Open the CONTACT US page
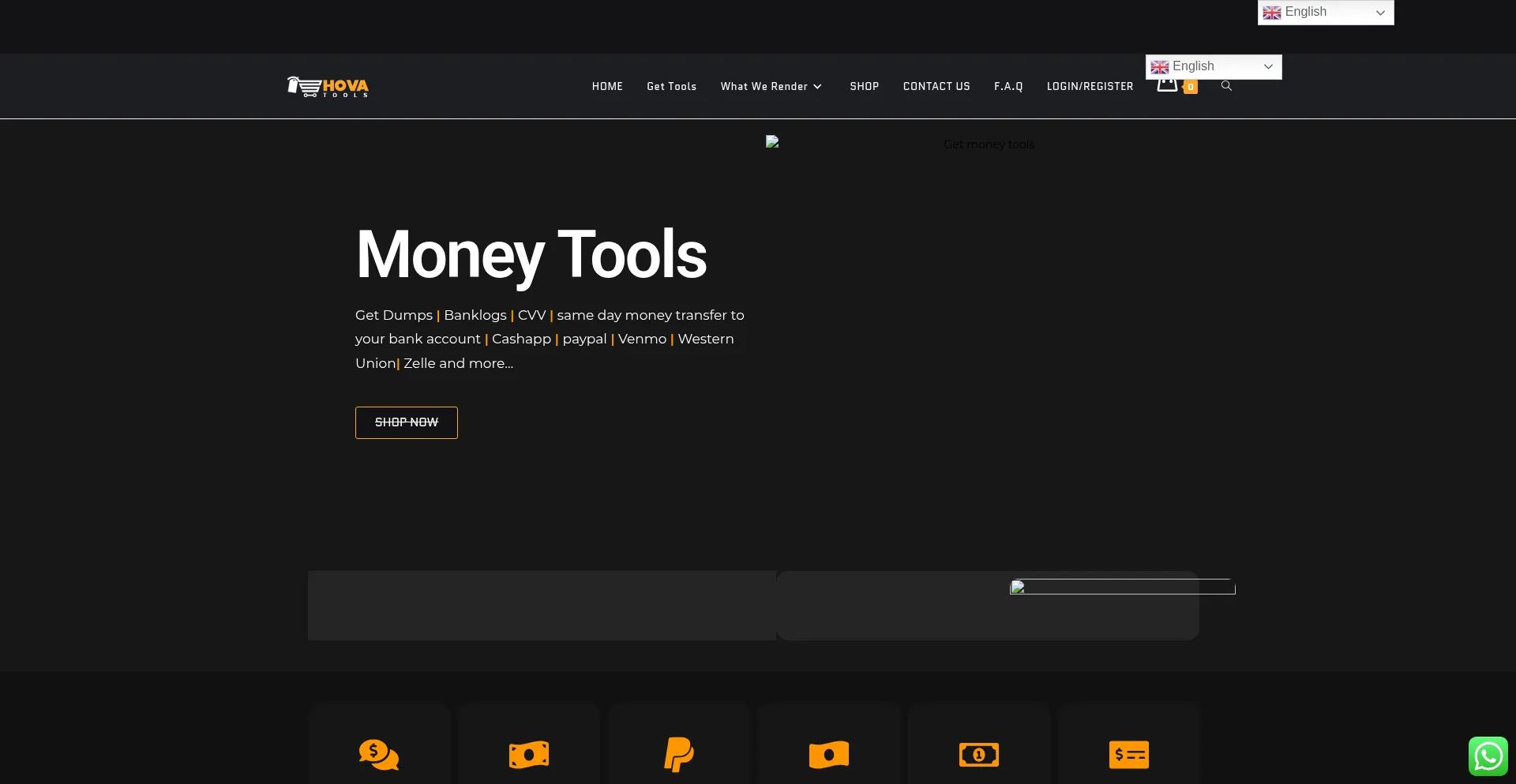Image resolution: width=1516 pixels, height=784 pixels. [936, 87]
